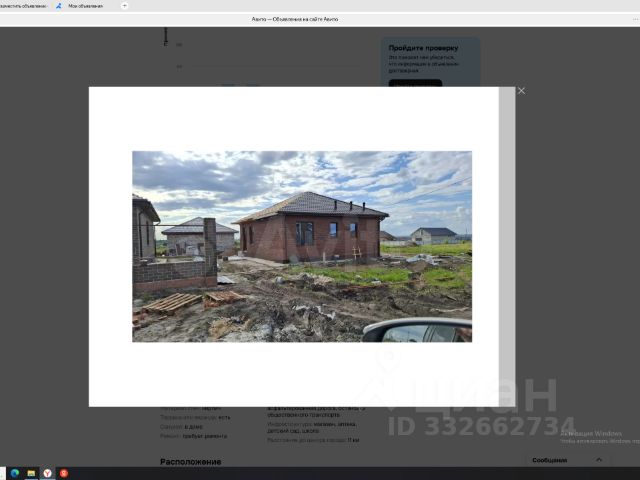Screen dimensions: 640x480
Task: Open Yandex Browser from the taskbar
Action: coord(48,473)
